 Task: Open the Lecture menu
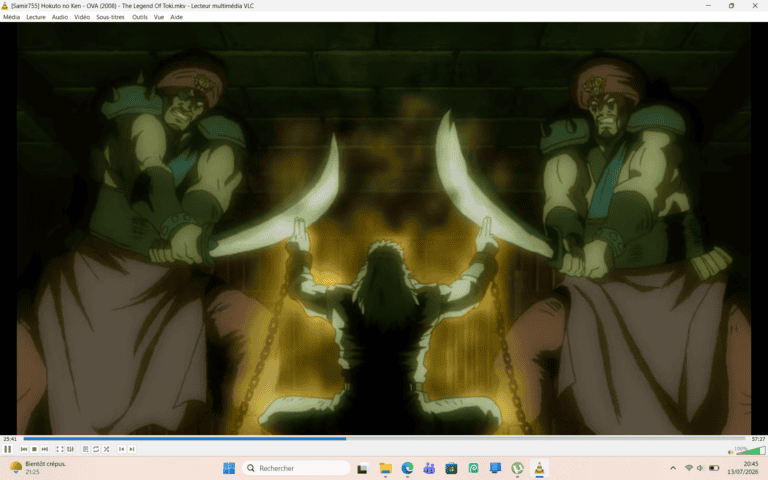pyautogui.click(x=36, y=17)
